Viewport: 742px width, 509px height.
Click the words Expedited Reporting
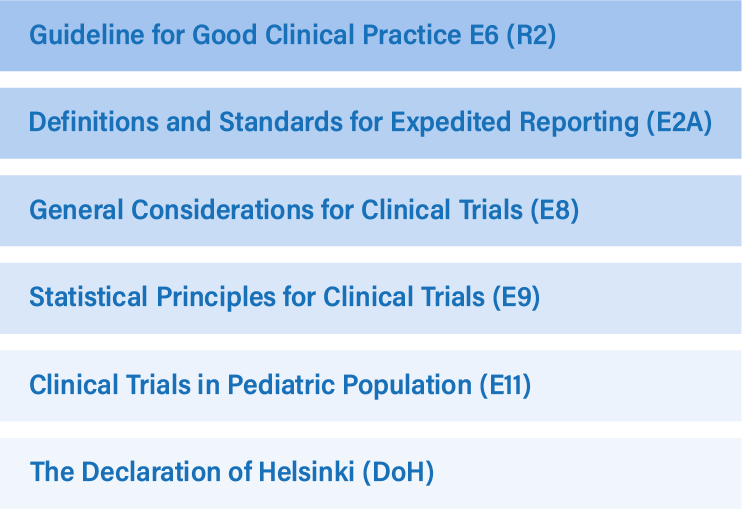(x=515, y=124)
